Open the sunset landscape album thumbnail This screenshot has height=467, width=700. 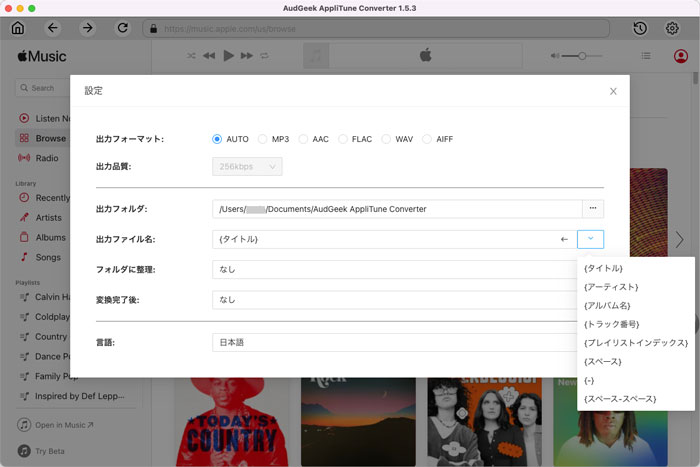[358, 422]
